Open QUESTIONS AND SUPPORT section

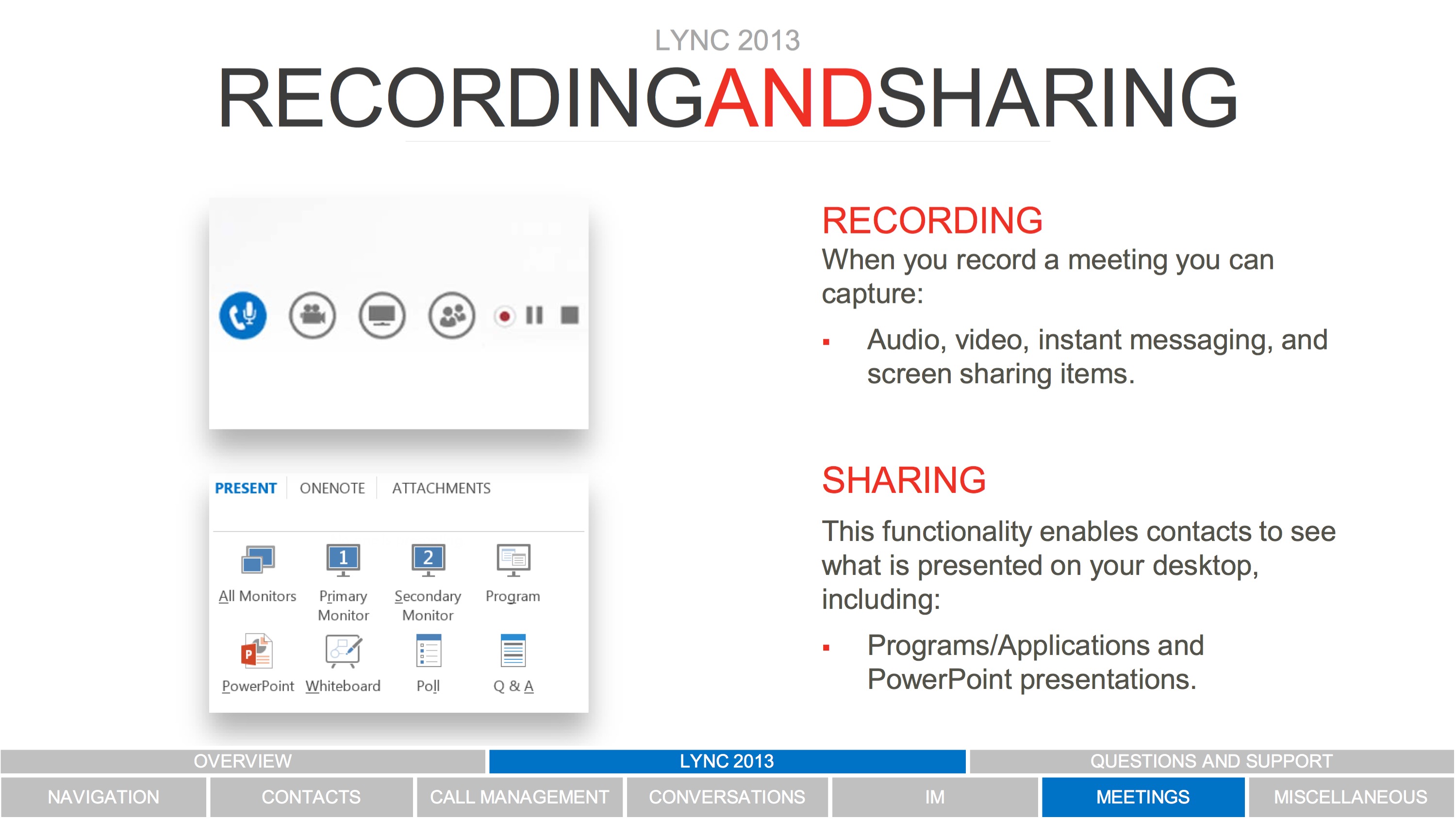pos(1211,761)
